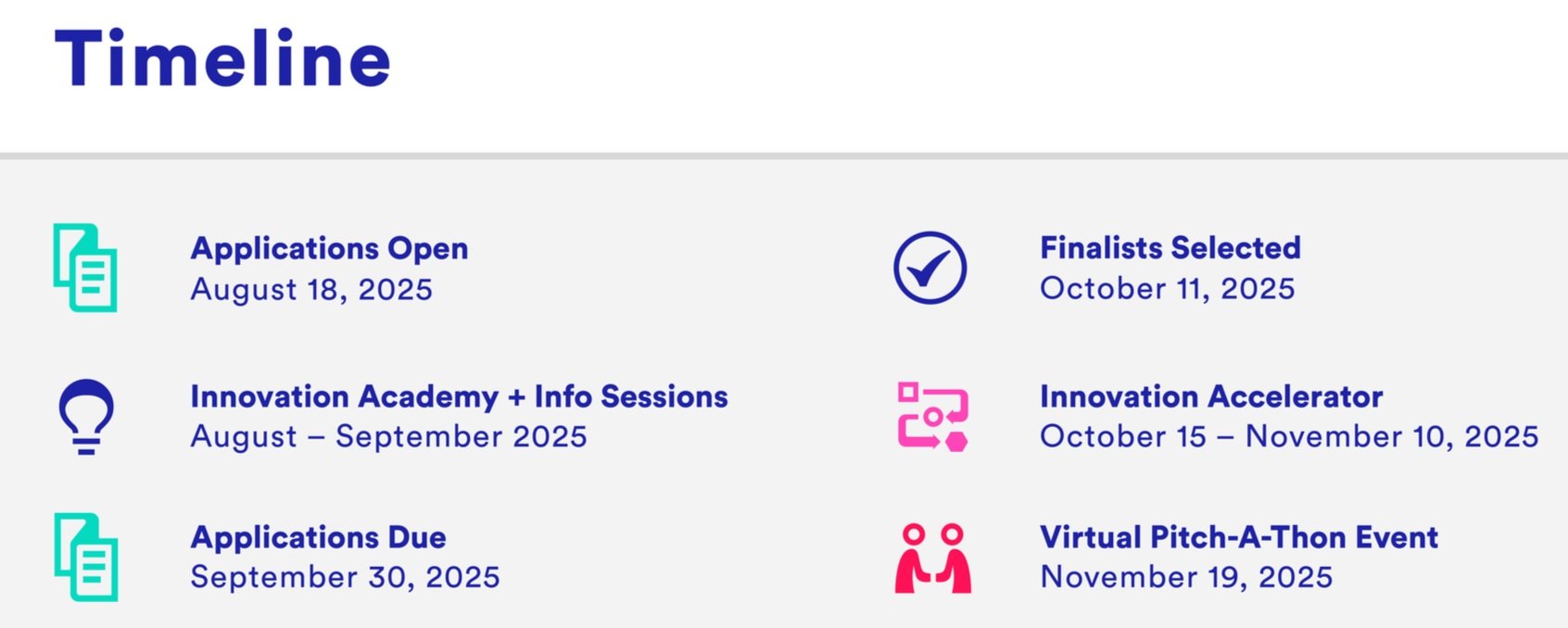Click the gray divider line under Timeline

point(784,156)
